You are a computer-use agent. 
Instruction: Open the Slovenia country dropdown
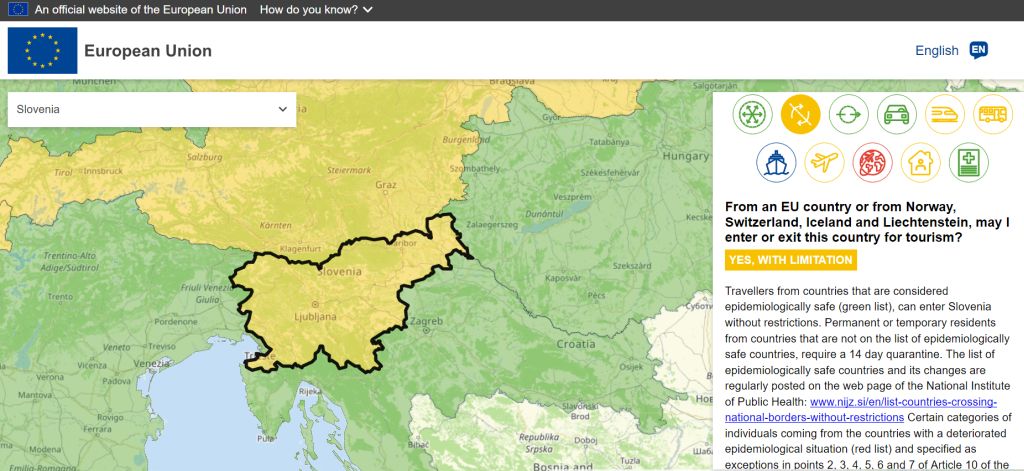pyautogui.click(x=152, y=109)
